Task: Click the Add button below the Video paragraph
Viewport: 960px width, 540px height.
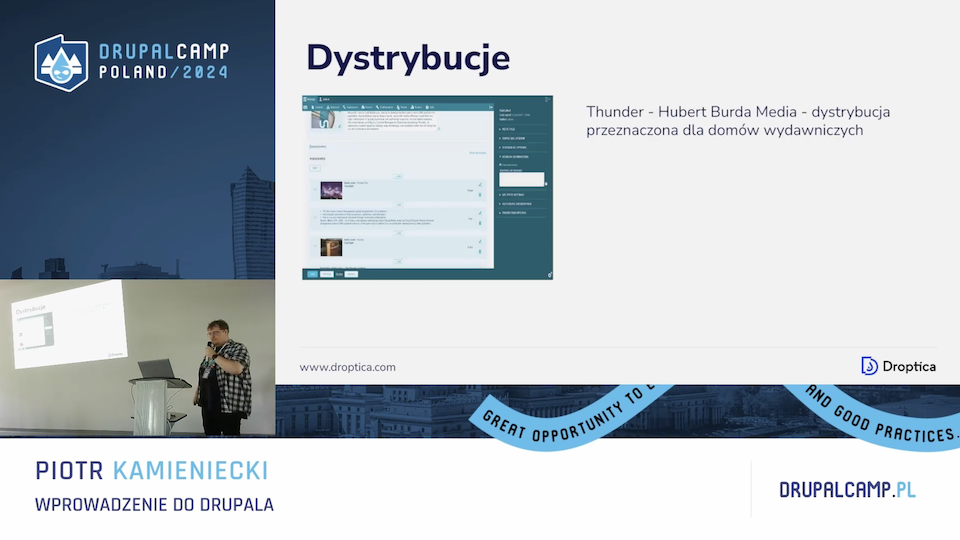Action: click(x=399, y=261)
